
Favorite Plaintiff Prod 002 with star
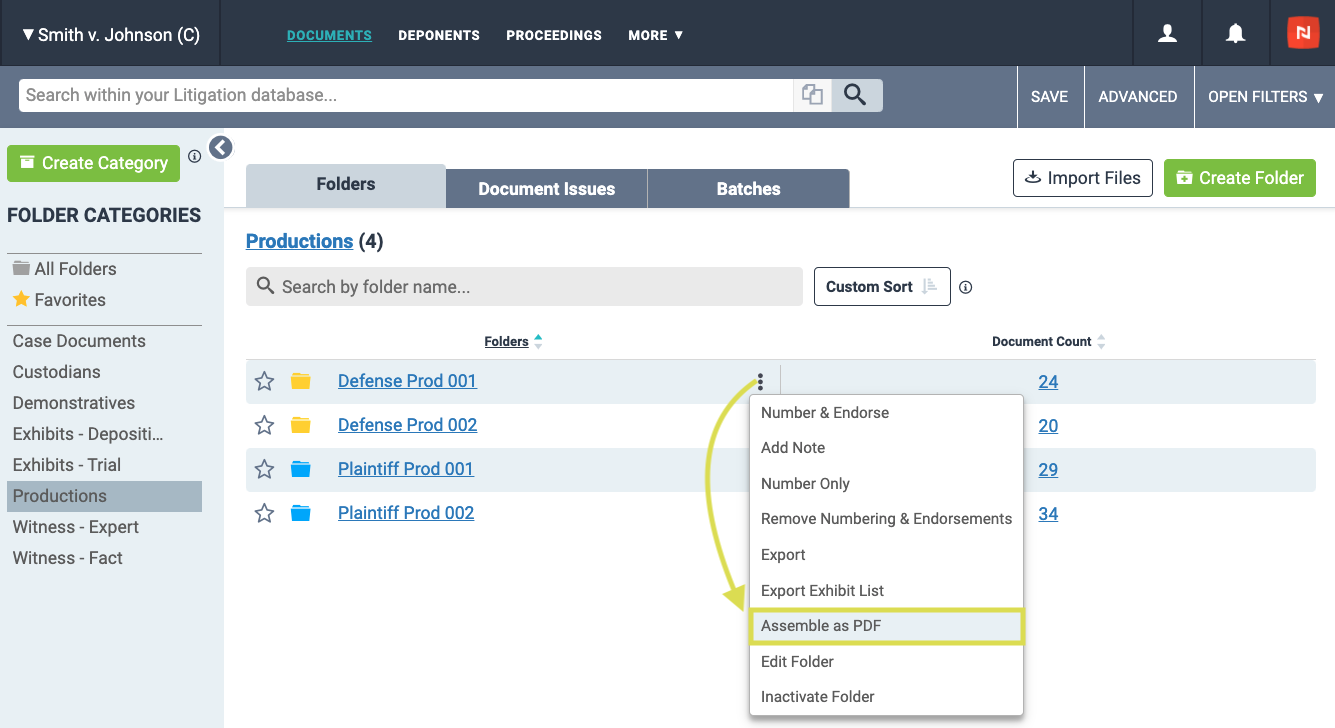[x=264, y=513]
